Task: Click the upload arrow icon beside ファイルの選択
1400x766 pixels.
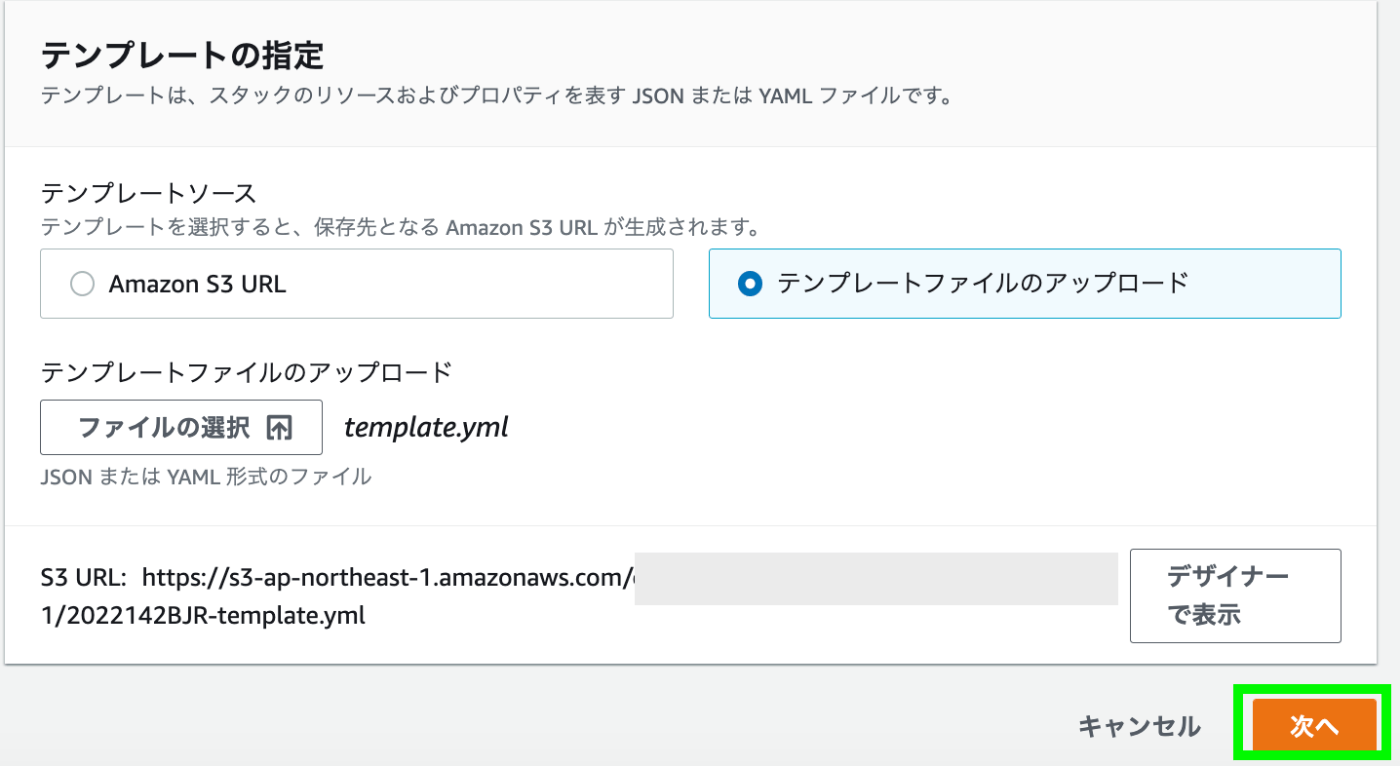Action: pyautogui.click(x=279, y=428)
